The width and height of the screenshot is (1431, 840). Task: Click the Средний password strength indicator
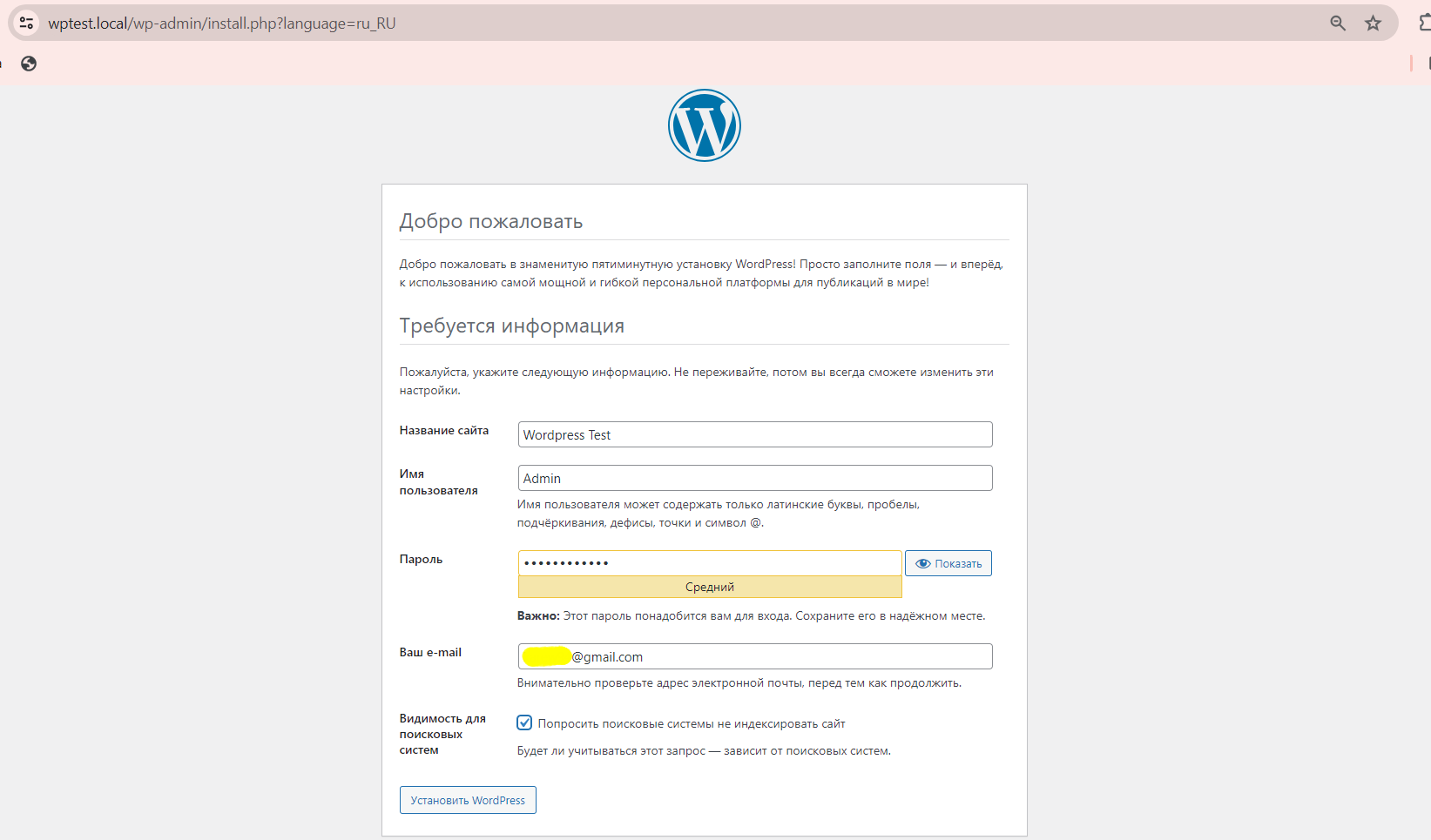point(710,587)
